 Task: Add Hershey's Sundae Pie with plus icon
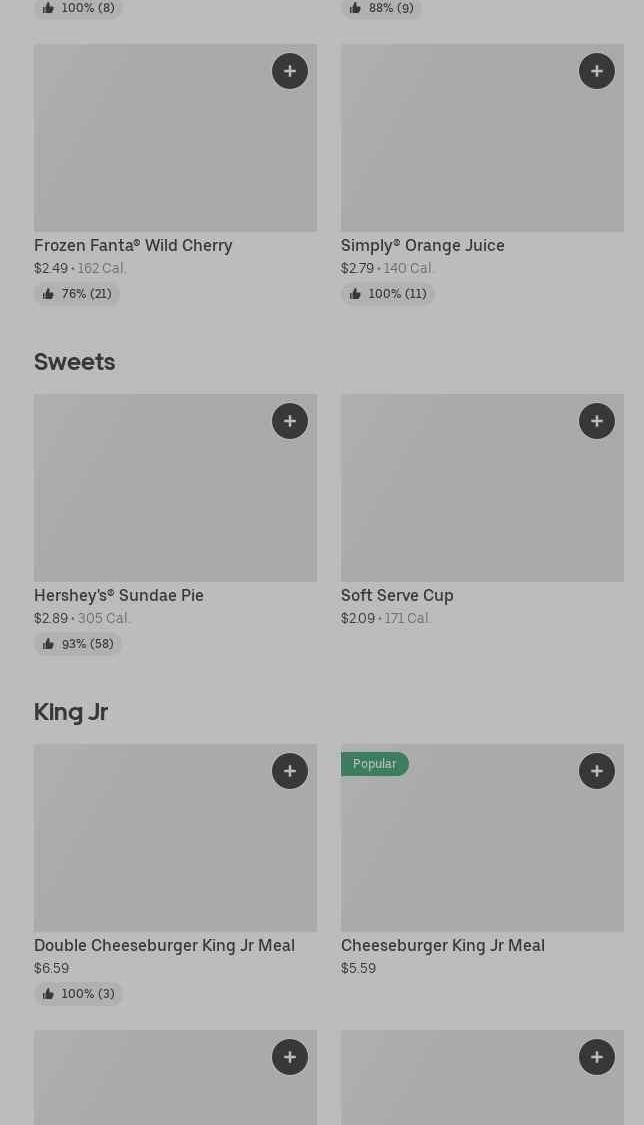click(x=290, y=421)
